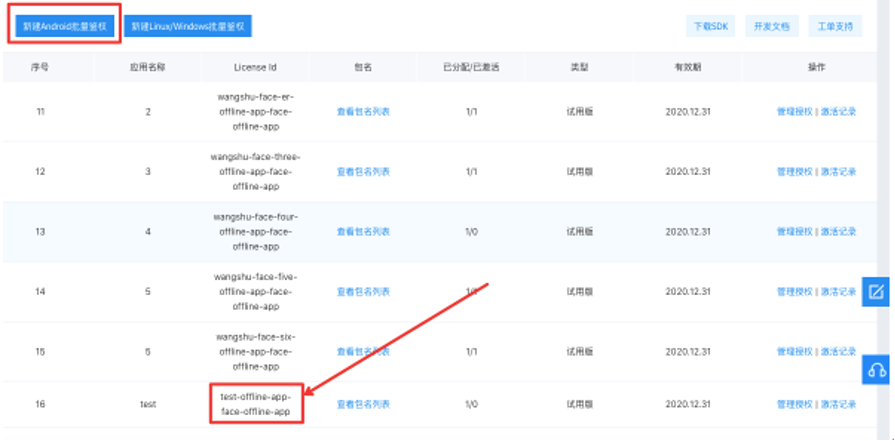The width and height of the screenshot is (895, 441).
Task: Select license id test-offline-app-face-offline-app
Action: tap(256, 404)
